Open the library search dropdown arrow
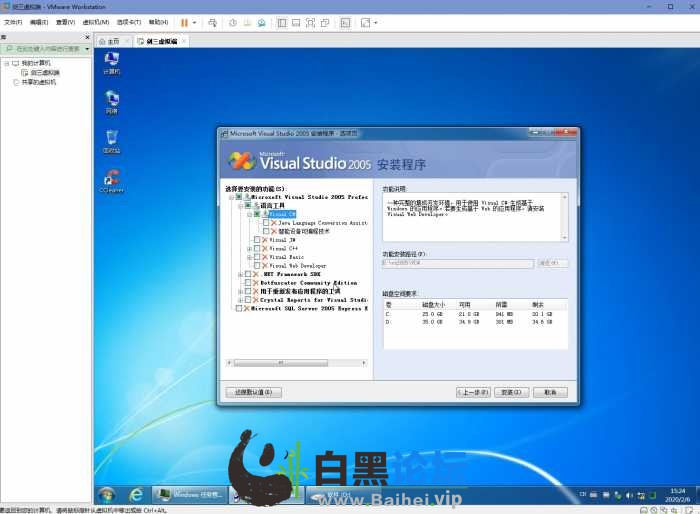The image size is (700, 514). click(x=87, y=49)
